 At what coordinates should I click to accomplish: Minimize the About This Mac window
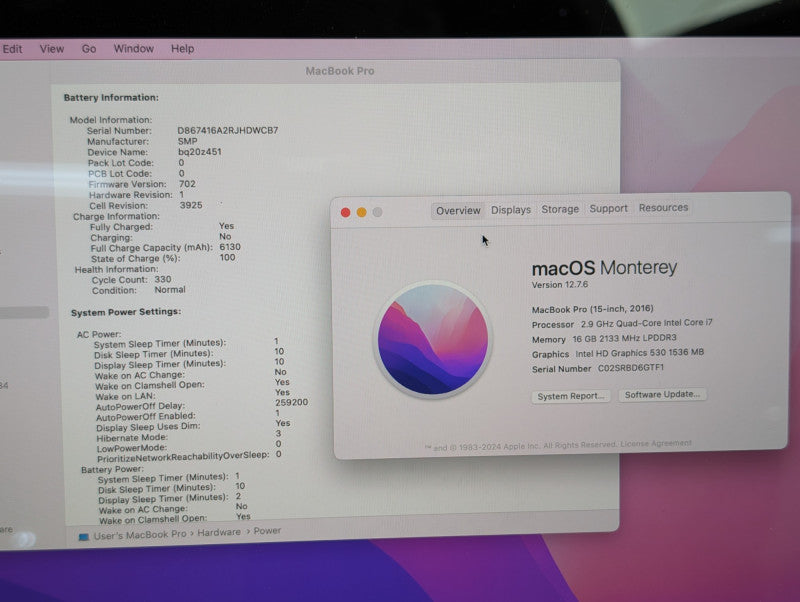tap(361, 212)
